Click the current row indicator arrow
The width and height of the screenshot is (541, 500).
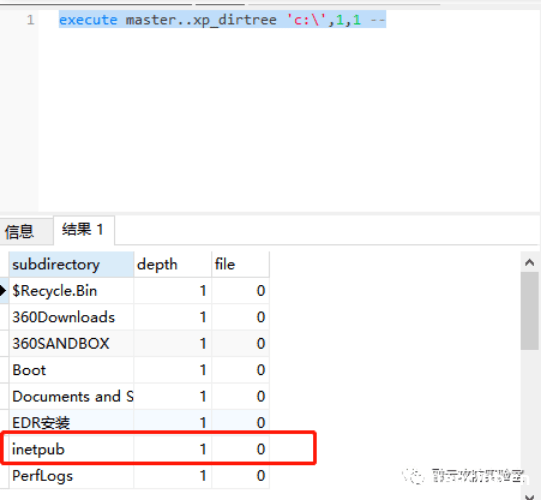click(3, 291)
